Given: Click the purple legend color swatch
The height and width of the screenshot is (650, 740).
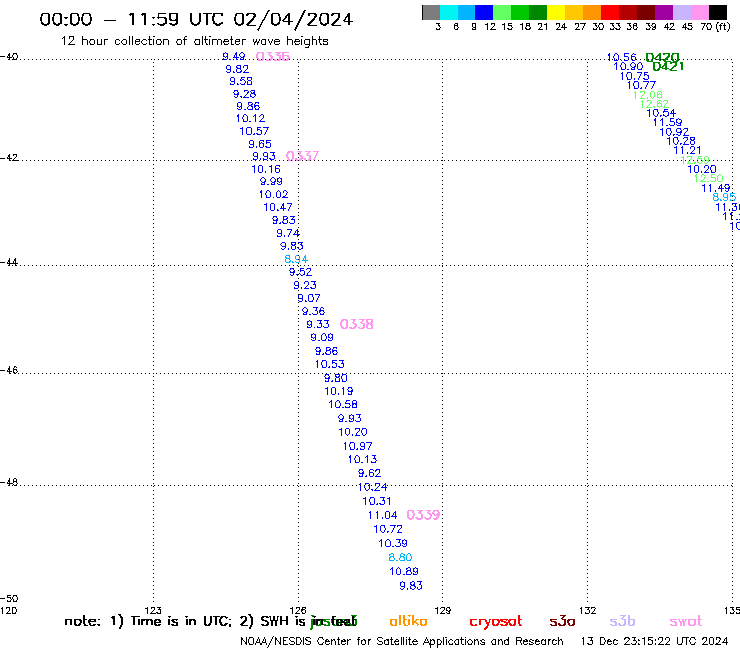Looking at the screenshot, I should point(664,12).
